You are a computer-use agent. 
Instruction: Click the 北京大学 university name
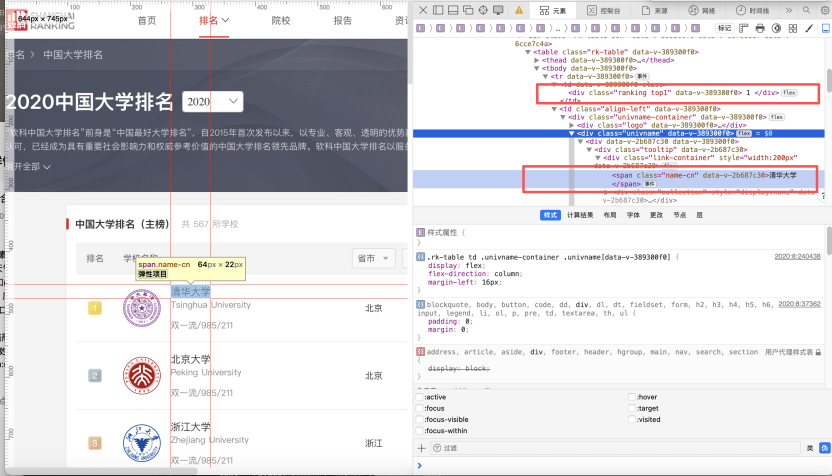(190, 359)
